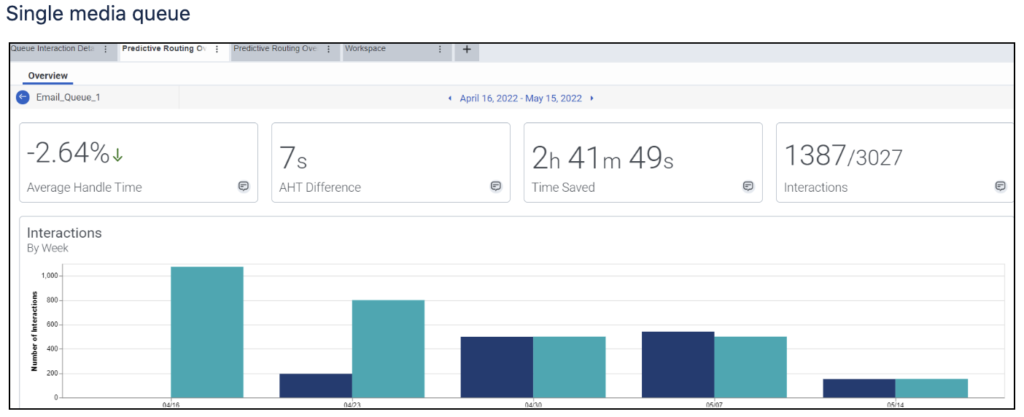
Task: Click the blue back arrow beside Email_Queue_1
Action: point(23,97)
